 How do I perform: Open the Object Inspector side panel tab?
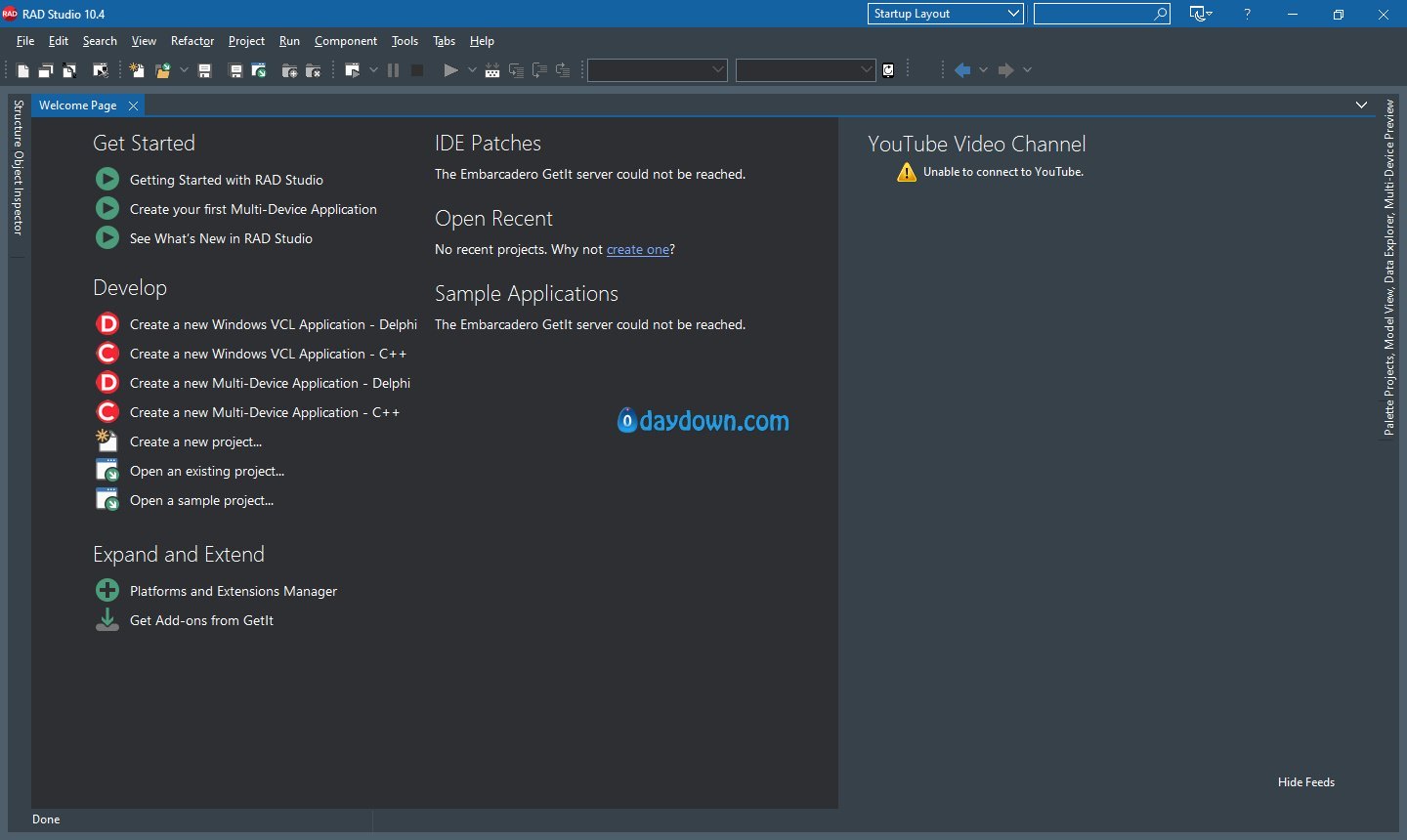tap(18, 192)
